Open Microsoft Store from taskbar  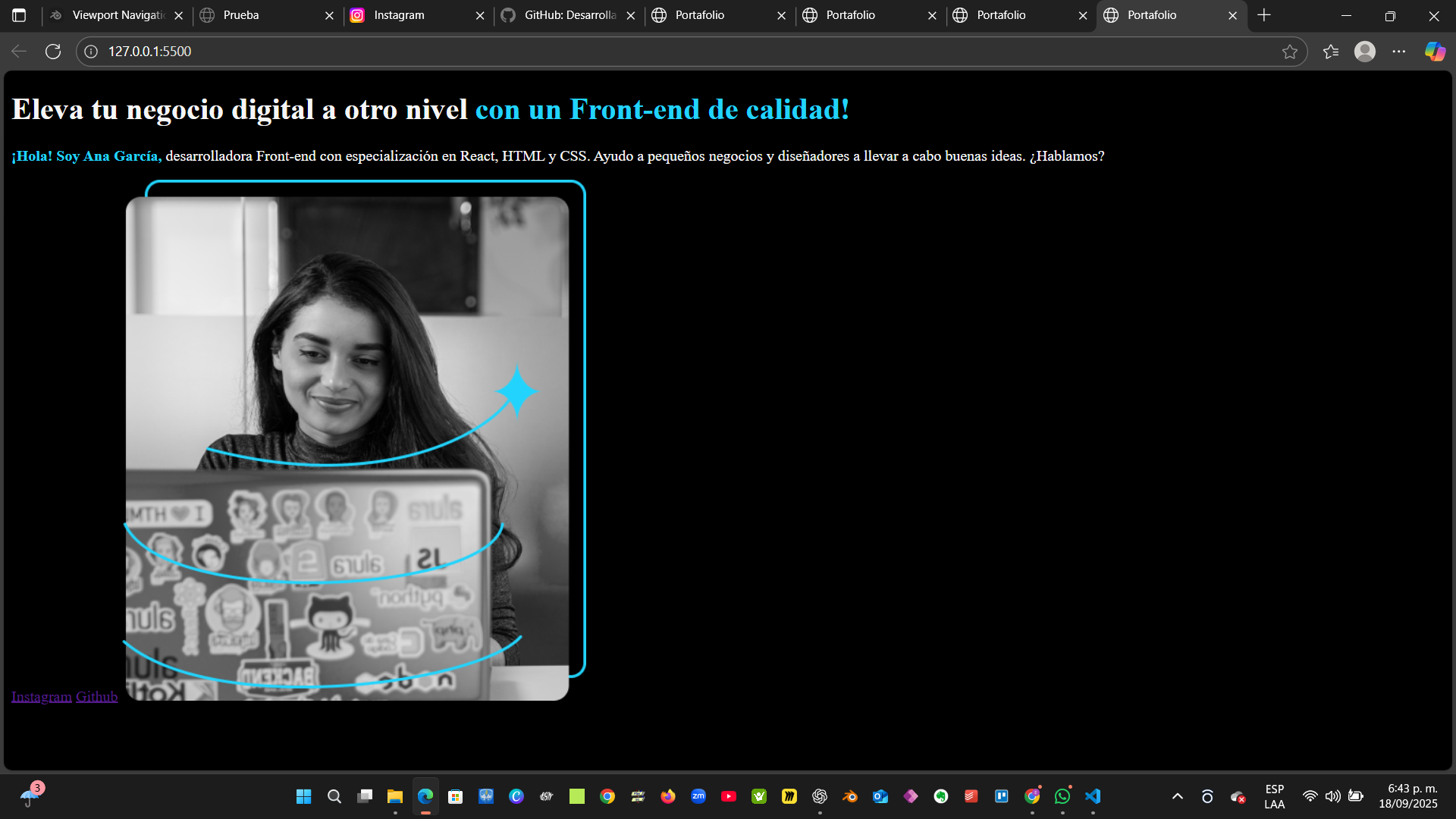point(456,796)
